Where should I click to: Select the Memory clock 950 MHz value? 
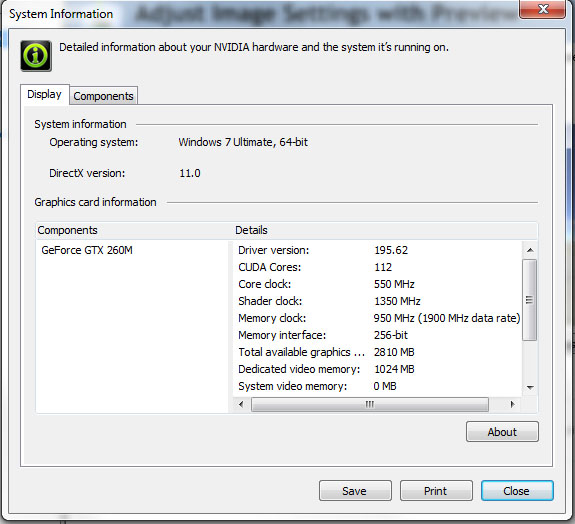447,318
